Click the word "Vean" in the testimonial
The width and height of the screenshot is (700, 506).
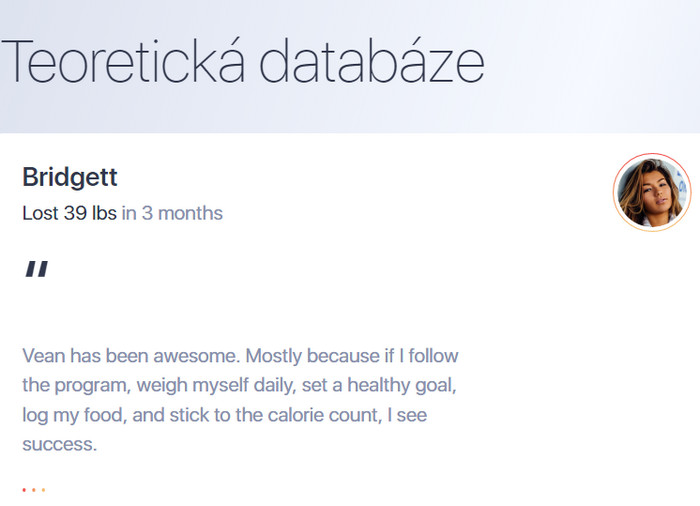point(42,355)
